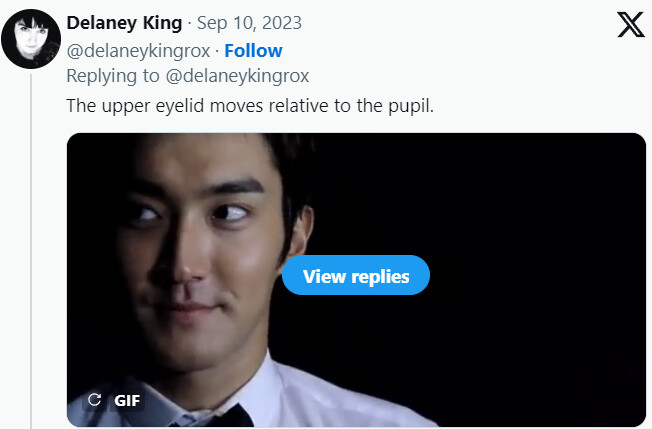Follow the delaneykingrox account
The width and height of the screenshot is (652, 429).
(x=253, y=50)
